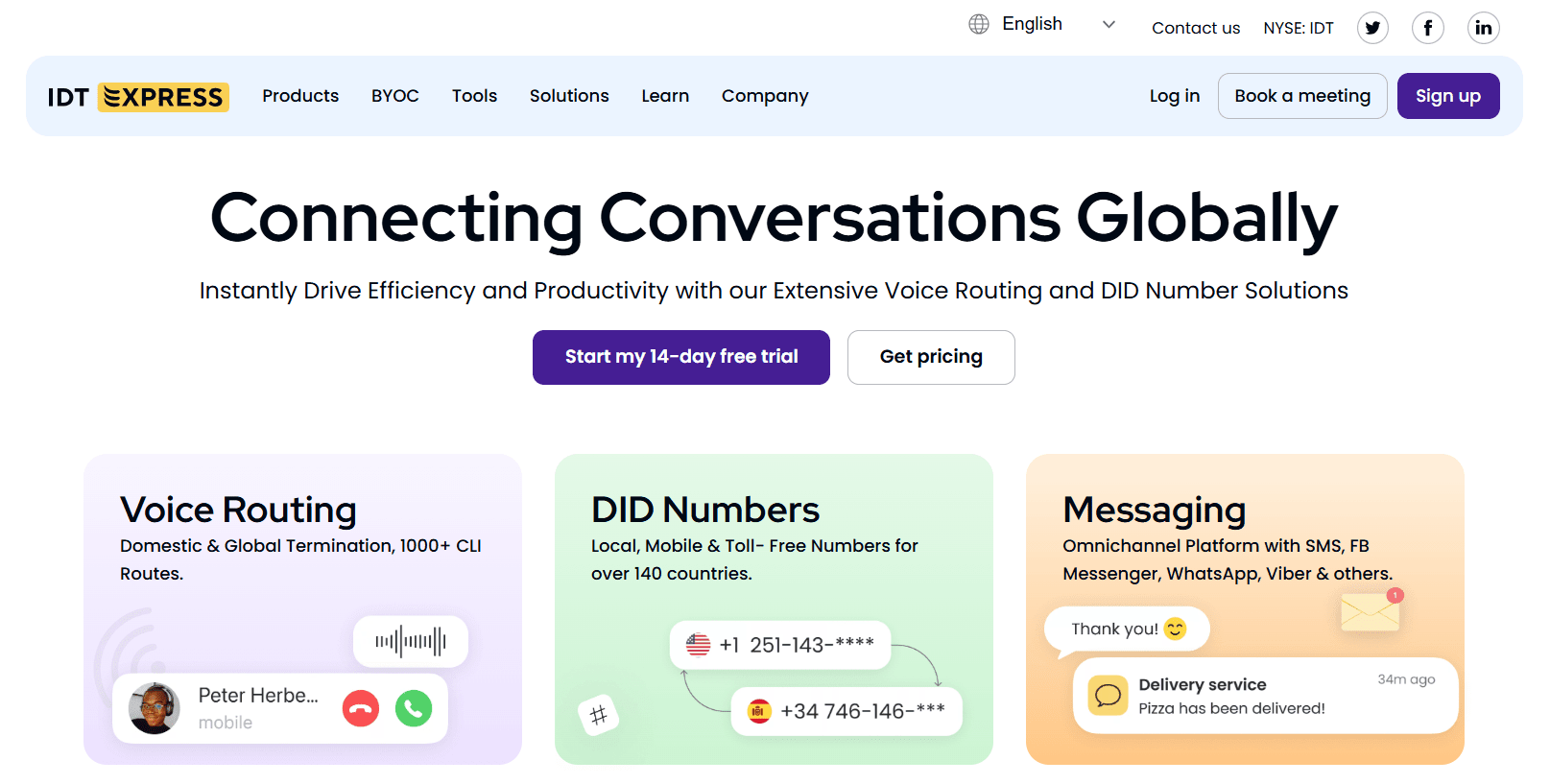Open the BYOC menu

click(x=395, y=96)
